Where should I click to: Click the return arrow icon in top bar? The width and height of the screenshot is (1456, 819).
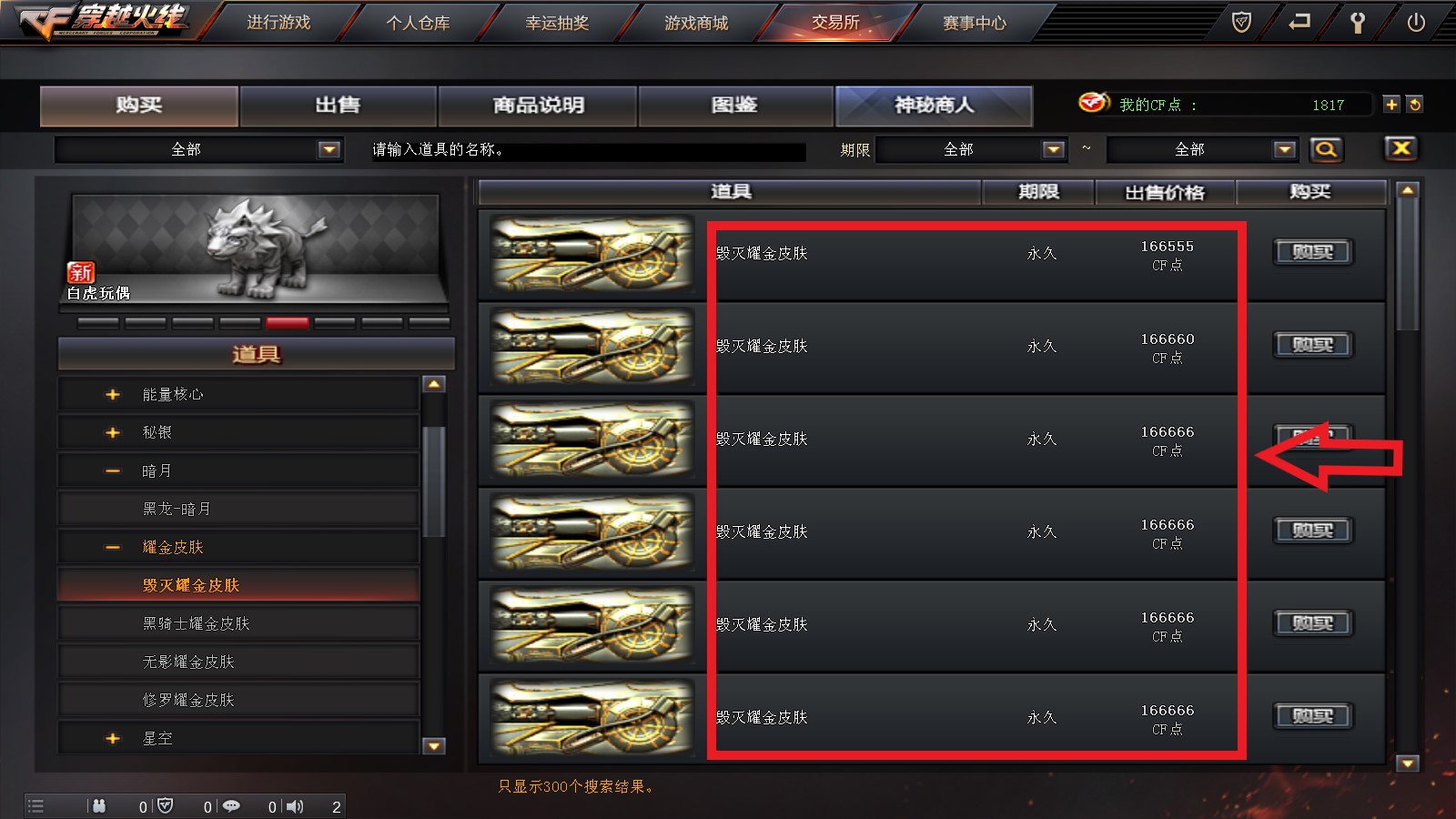(1299, 22)
